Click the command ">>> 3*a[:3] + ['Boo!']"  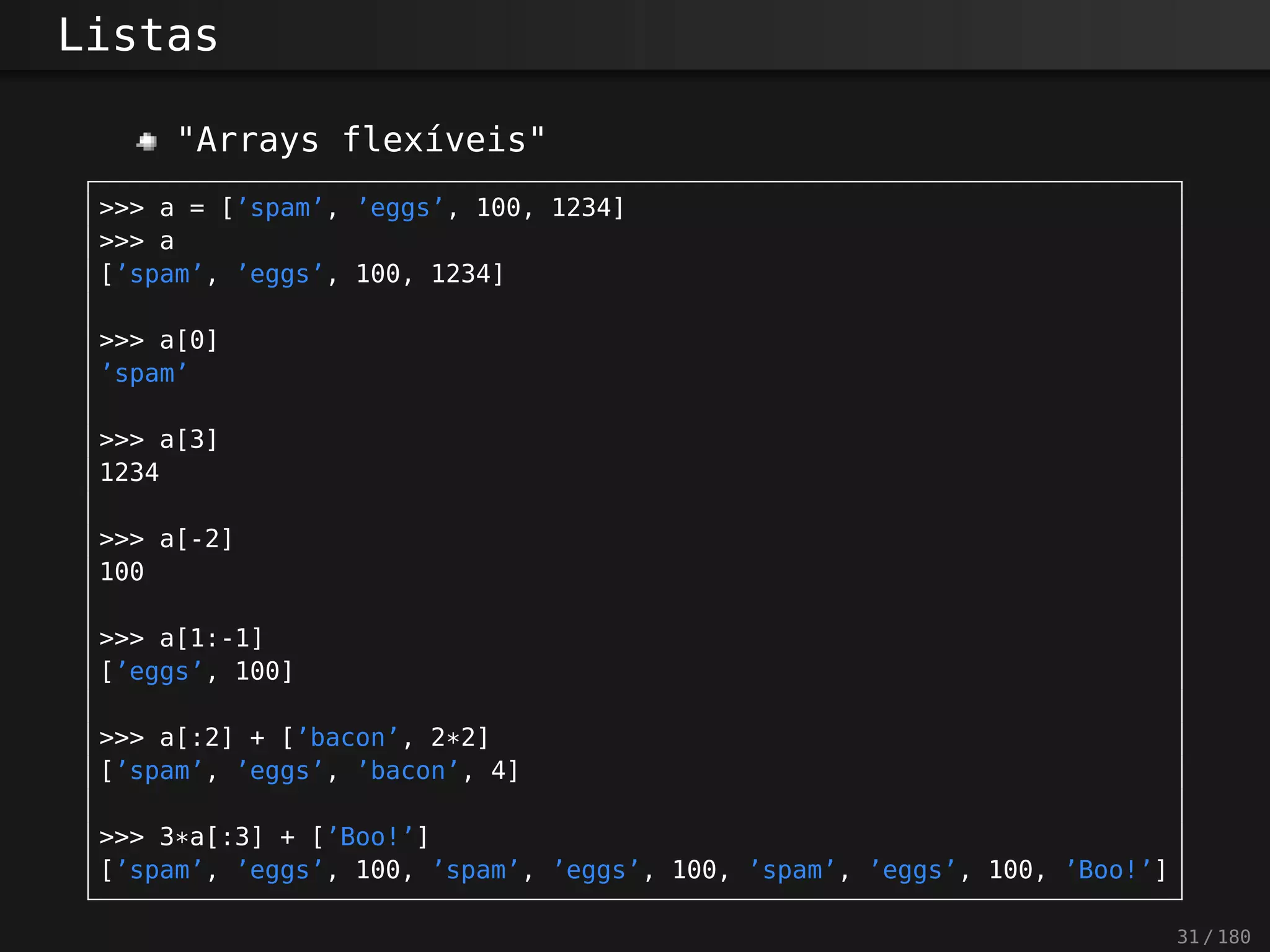click(264, 837)
